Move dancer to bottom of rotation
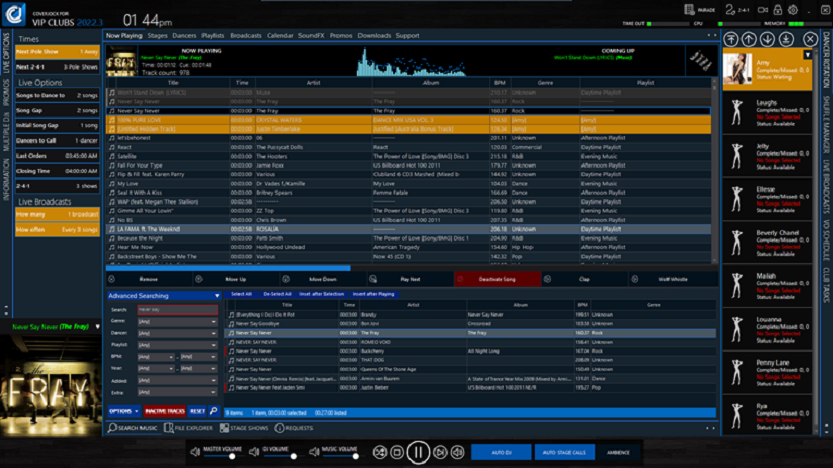Image resolution: width=833 pixels, height=468 pixels. point(786,39)
